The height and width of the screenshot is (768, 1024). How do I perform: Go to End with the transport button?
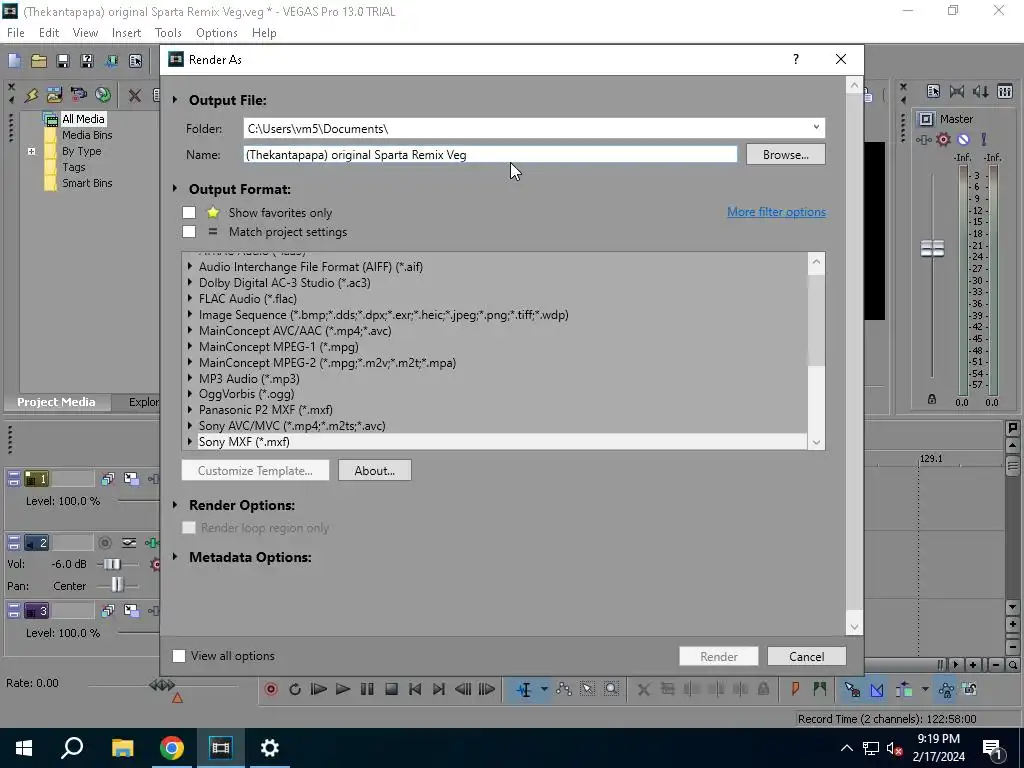[x=439, y=689]
